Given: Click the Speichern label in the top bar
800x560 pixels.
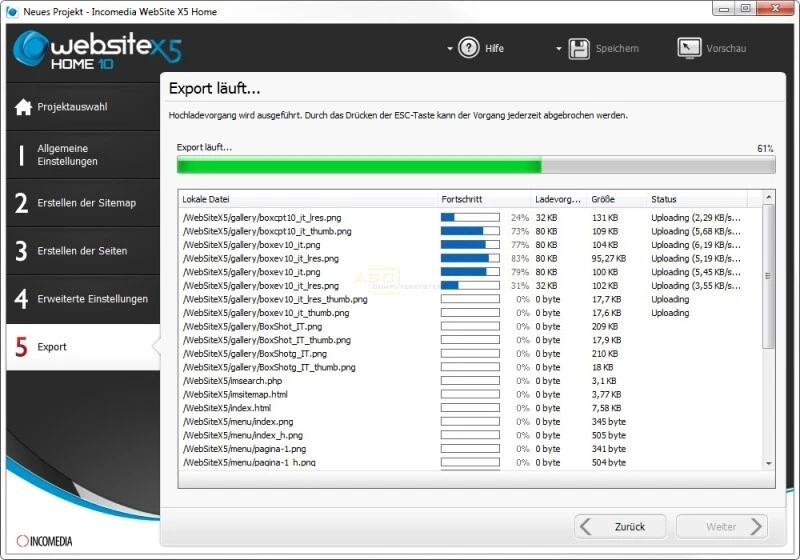Looking at the screenshot, I should (x=617, y=48).
